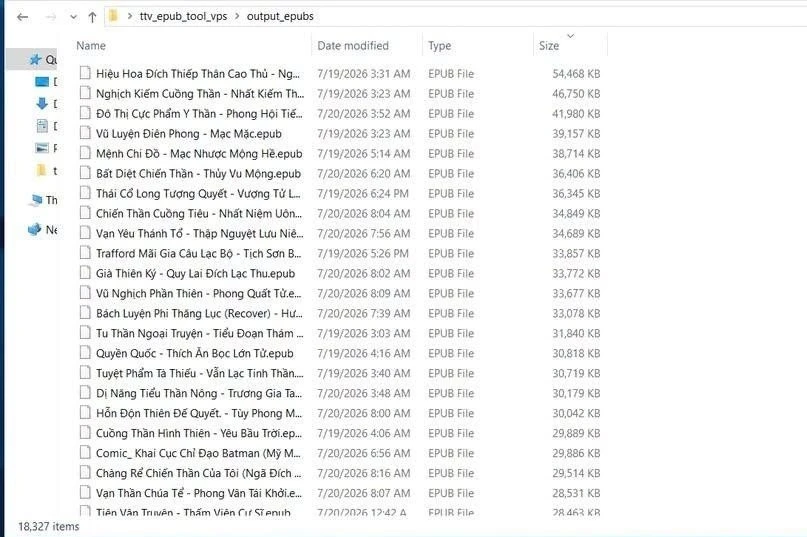Screen dimensions: 807x537
Task: Click date 7/20/2026 3:52 AM
Action: [363, 114]
